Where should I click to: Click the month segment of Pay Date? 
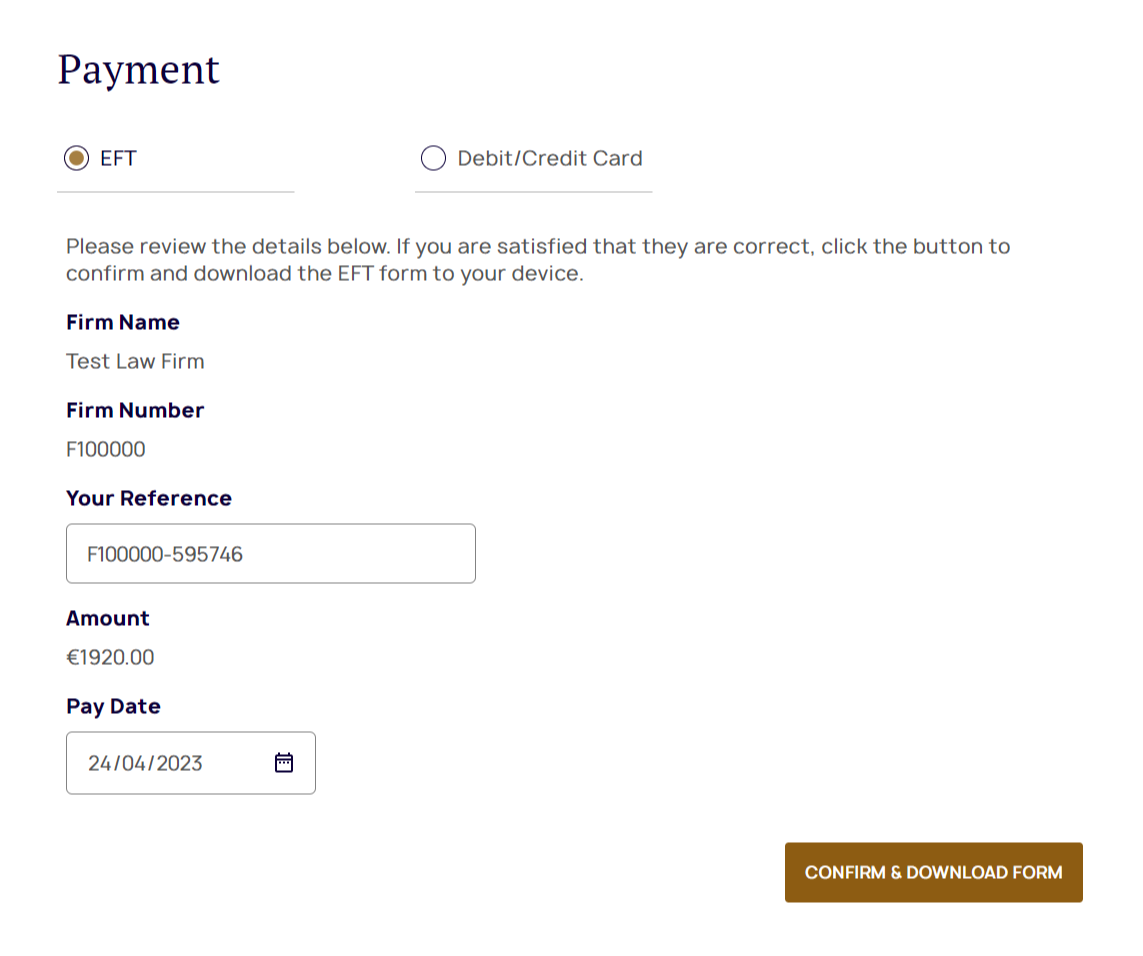pos(131,764)
